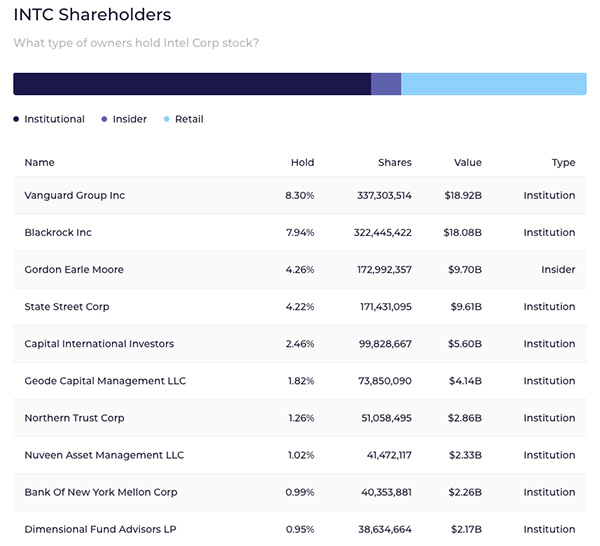Click shares value 38,634,664
This screenshot has height=546, width=600.
[x=385, y=530]
